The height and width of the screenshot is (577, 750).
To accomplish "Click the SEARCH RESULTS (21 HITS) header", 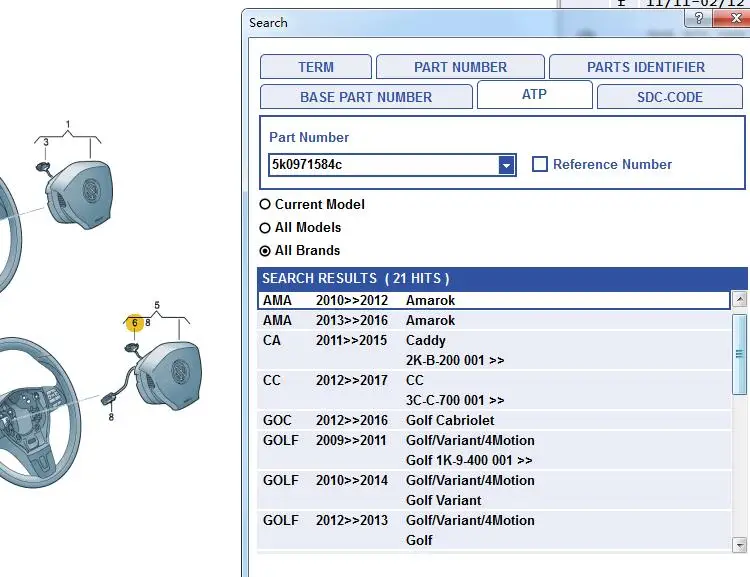I will (x=502, y=278).
